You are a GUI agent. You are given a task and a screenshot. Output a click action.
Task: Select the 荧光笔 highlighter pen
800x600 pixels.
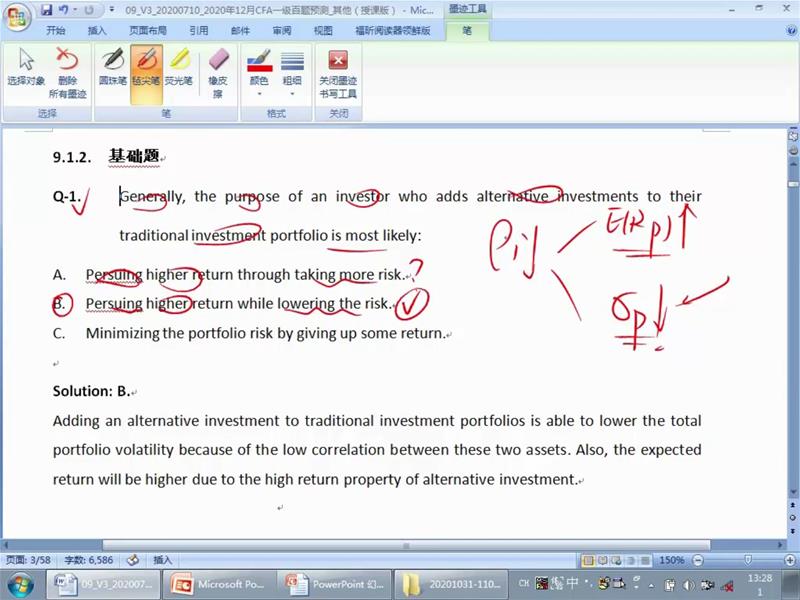[179, 67]
